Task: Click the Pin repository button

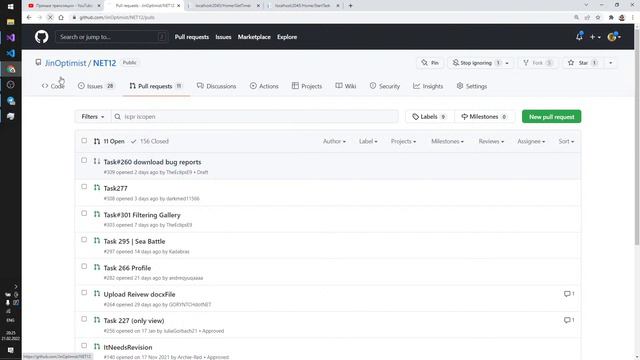Action: coord(430,63)
